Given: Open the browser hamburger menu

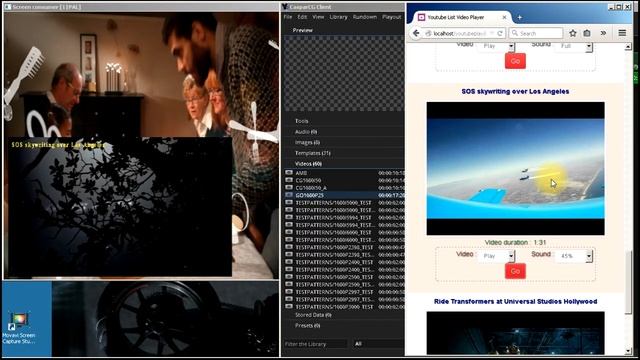Looking at the screenshot, I should (x=622, y=33).
